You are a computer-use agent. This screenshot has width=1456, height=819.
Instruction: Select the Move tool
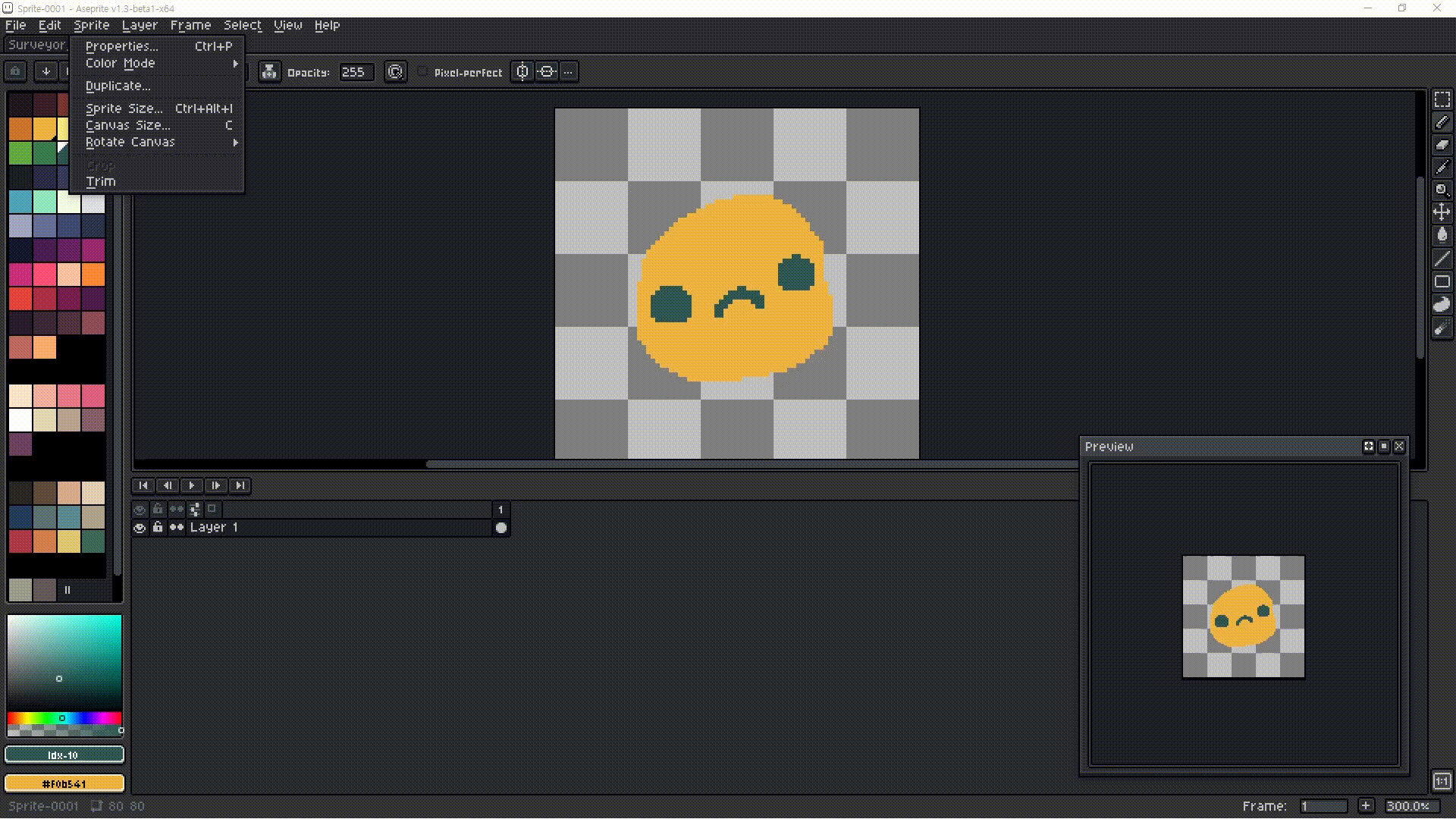coord(1442,213)
